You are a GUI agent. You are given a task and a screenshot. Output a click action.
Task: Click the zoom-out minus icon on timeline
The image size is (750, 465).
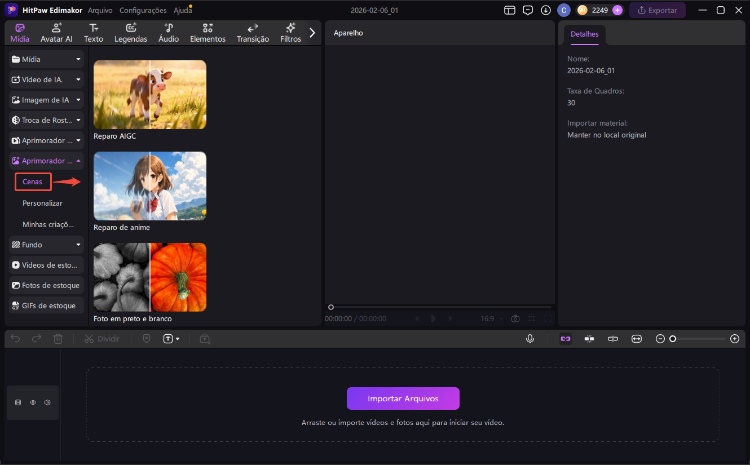point(660,339)
